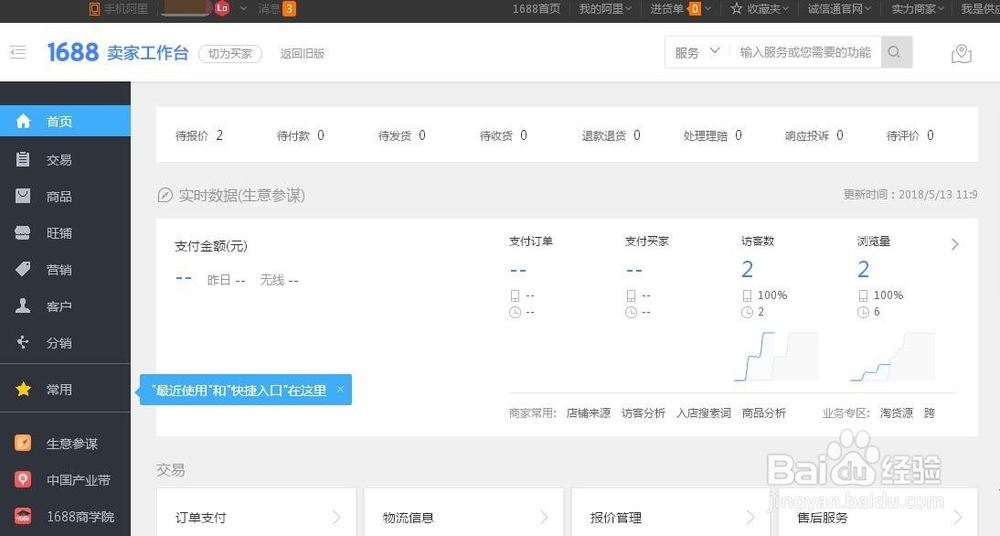Click the 切为买家 button
This screenshot has width=1000, height=536.
click(x=230, y=54)
